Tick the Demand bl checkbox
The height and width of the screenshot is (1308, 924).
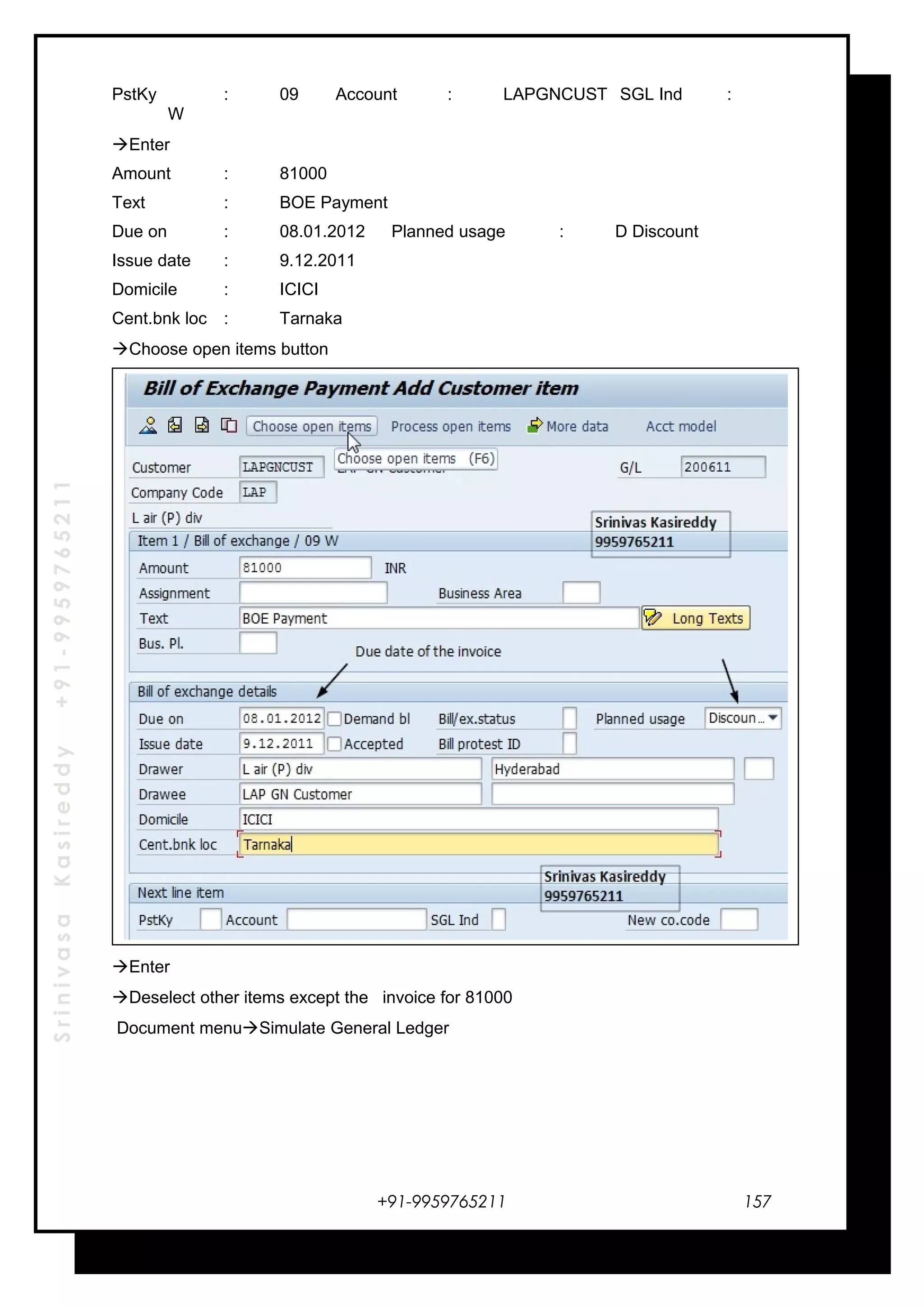335,719
